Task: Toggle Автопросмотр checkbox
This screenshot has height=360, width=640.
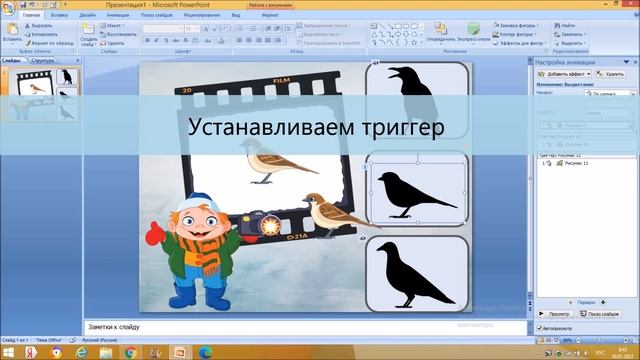Action: [540, 328]
